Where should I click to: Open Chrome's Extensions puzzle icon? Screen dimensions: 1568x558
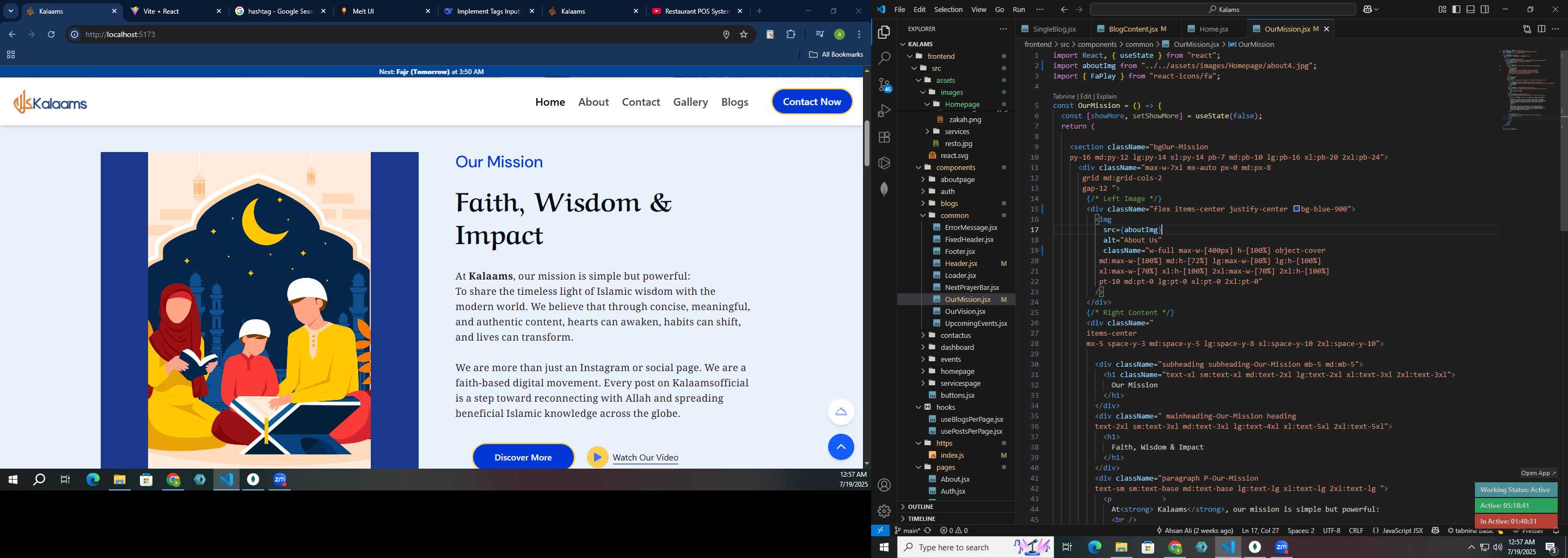(x=791, y=34)
